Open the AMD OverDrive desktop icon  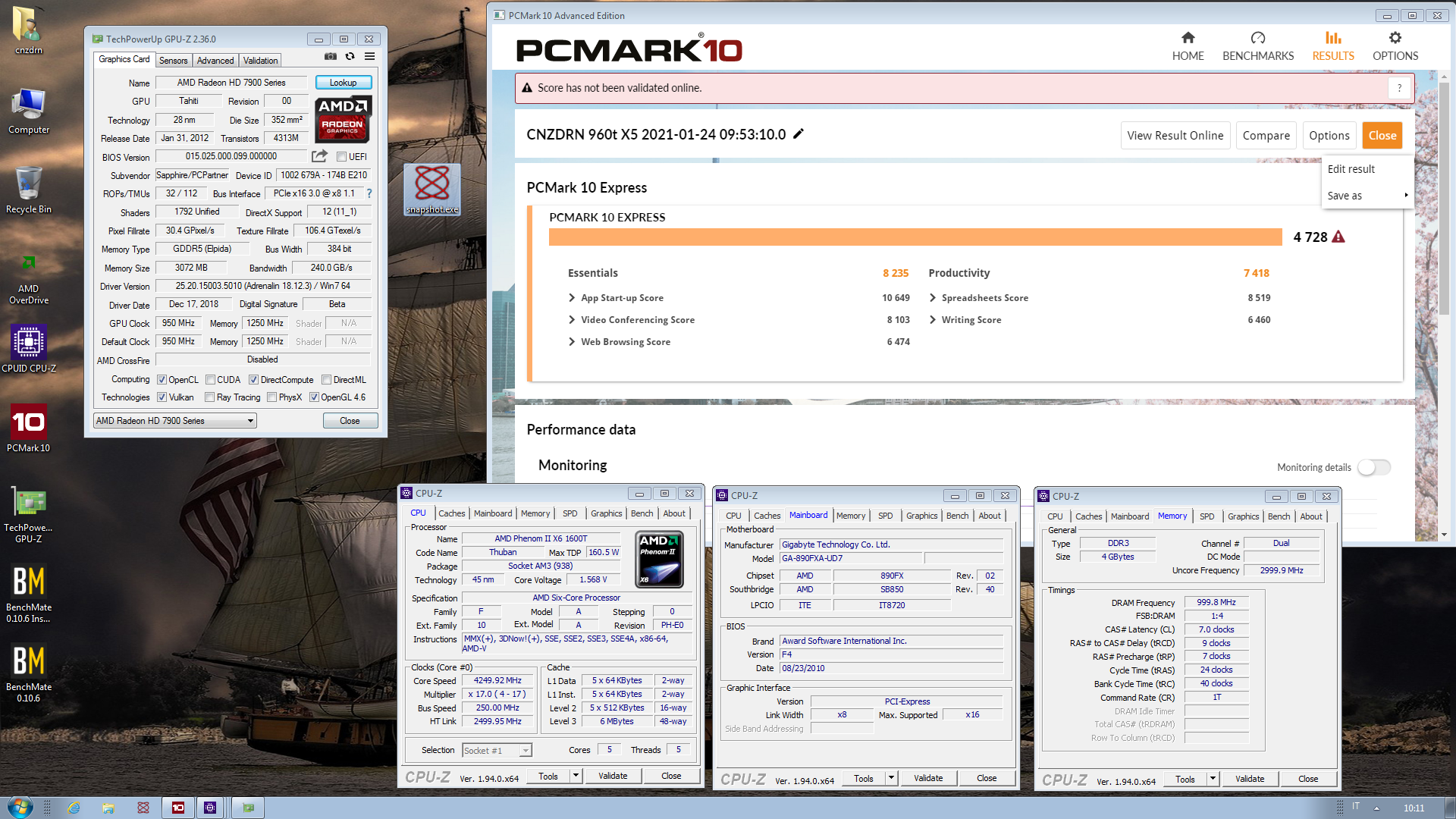click(x=29, y=279)
